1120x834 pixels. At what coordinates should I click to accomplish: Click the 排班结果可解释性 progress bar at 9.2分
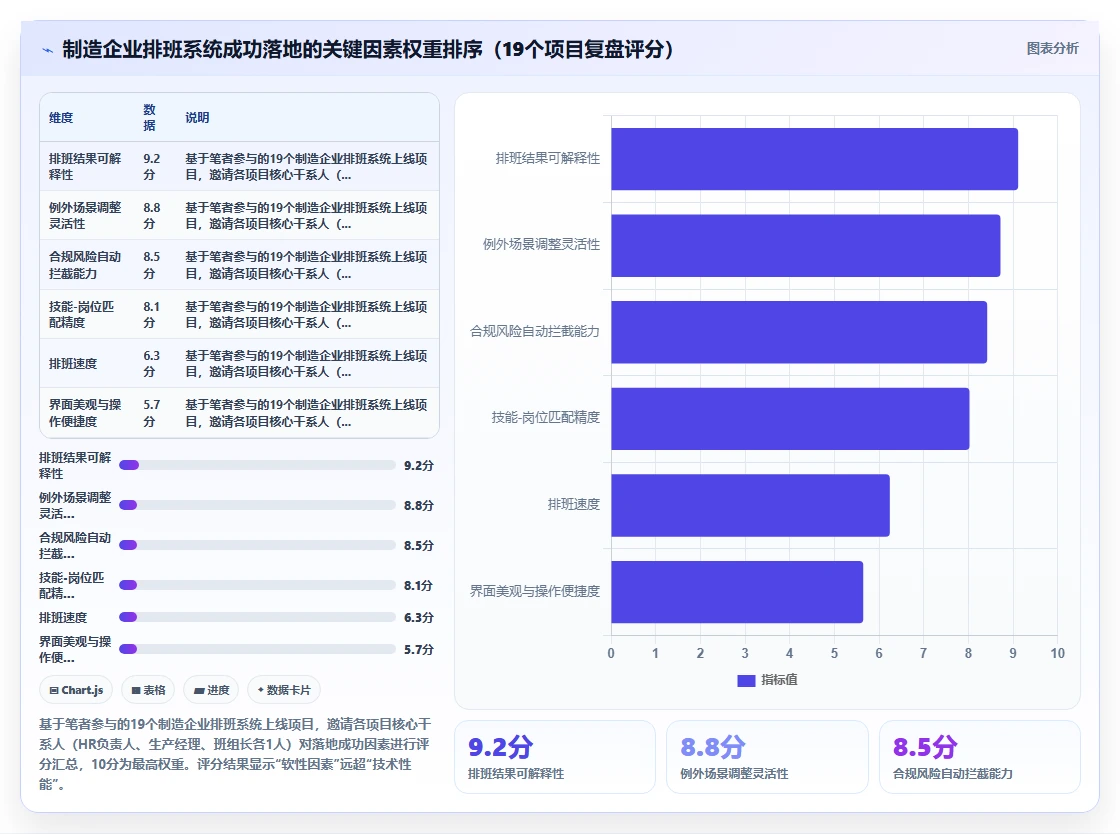pos(257,466)
